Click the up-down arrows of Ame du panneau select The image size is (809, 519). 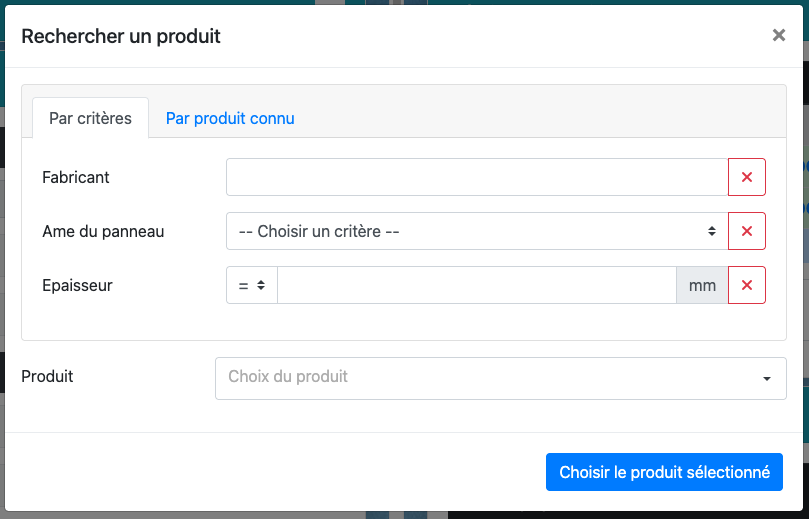(712, 231)
